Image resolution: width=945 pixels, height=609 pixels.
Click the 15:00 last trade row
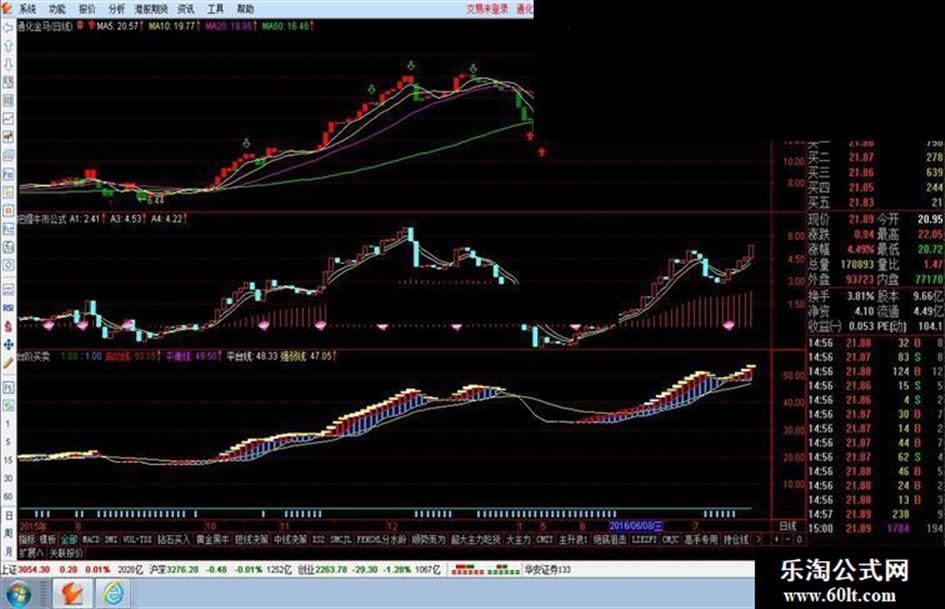(876, 529)
